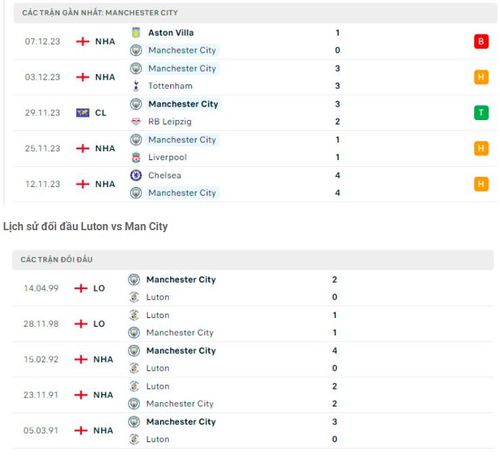Click the 'Các trận đối đầu' section header
This screenshot has height=457, width=500.
click(x=253, y=260)
